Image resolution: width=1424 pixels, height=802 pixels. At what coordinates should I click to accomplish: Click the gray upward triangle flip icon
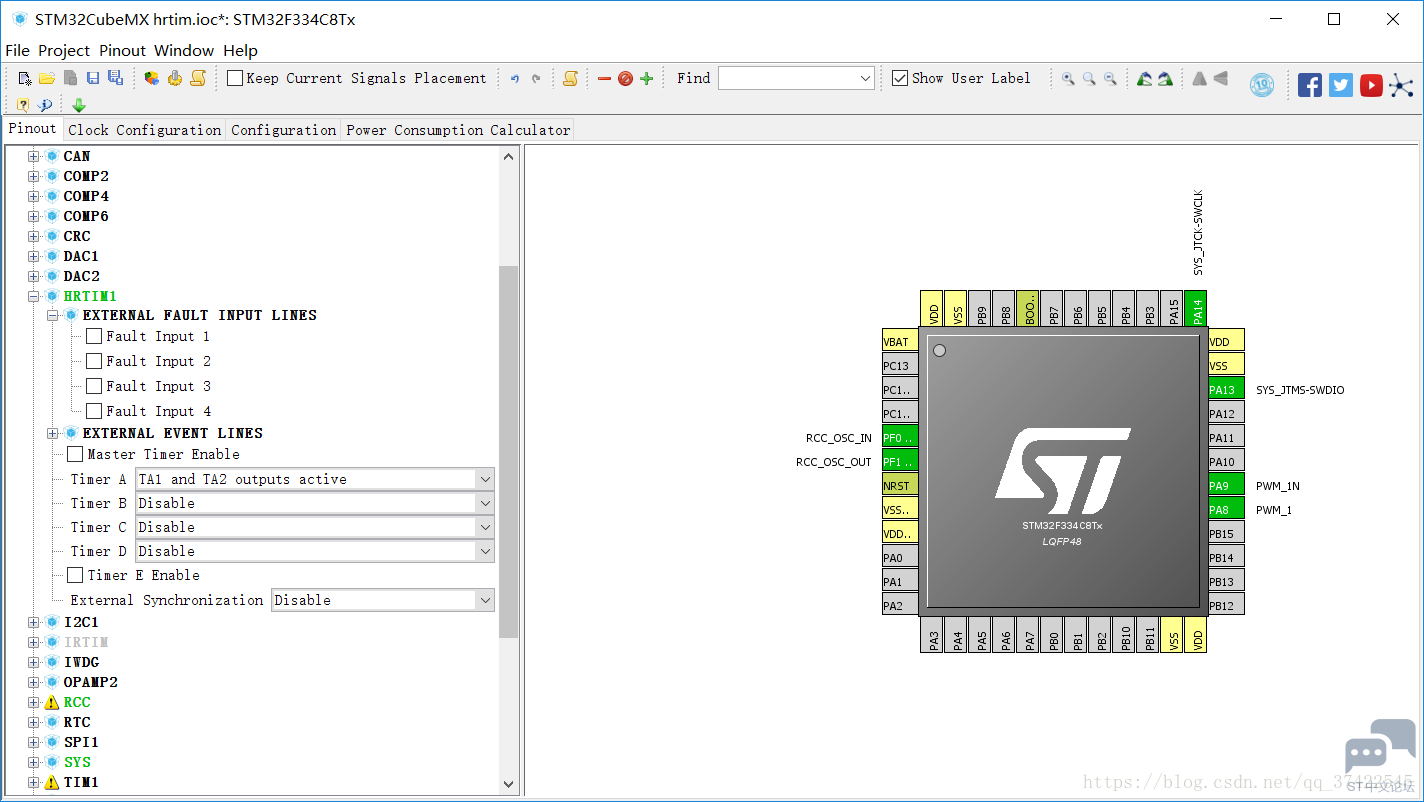[x=1200, y=78]
